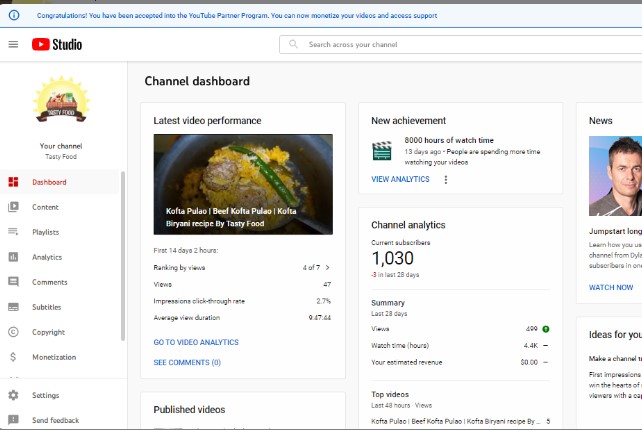
Task: Click the Dashboard grid icon
Action: (x=13, y=182)
